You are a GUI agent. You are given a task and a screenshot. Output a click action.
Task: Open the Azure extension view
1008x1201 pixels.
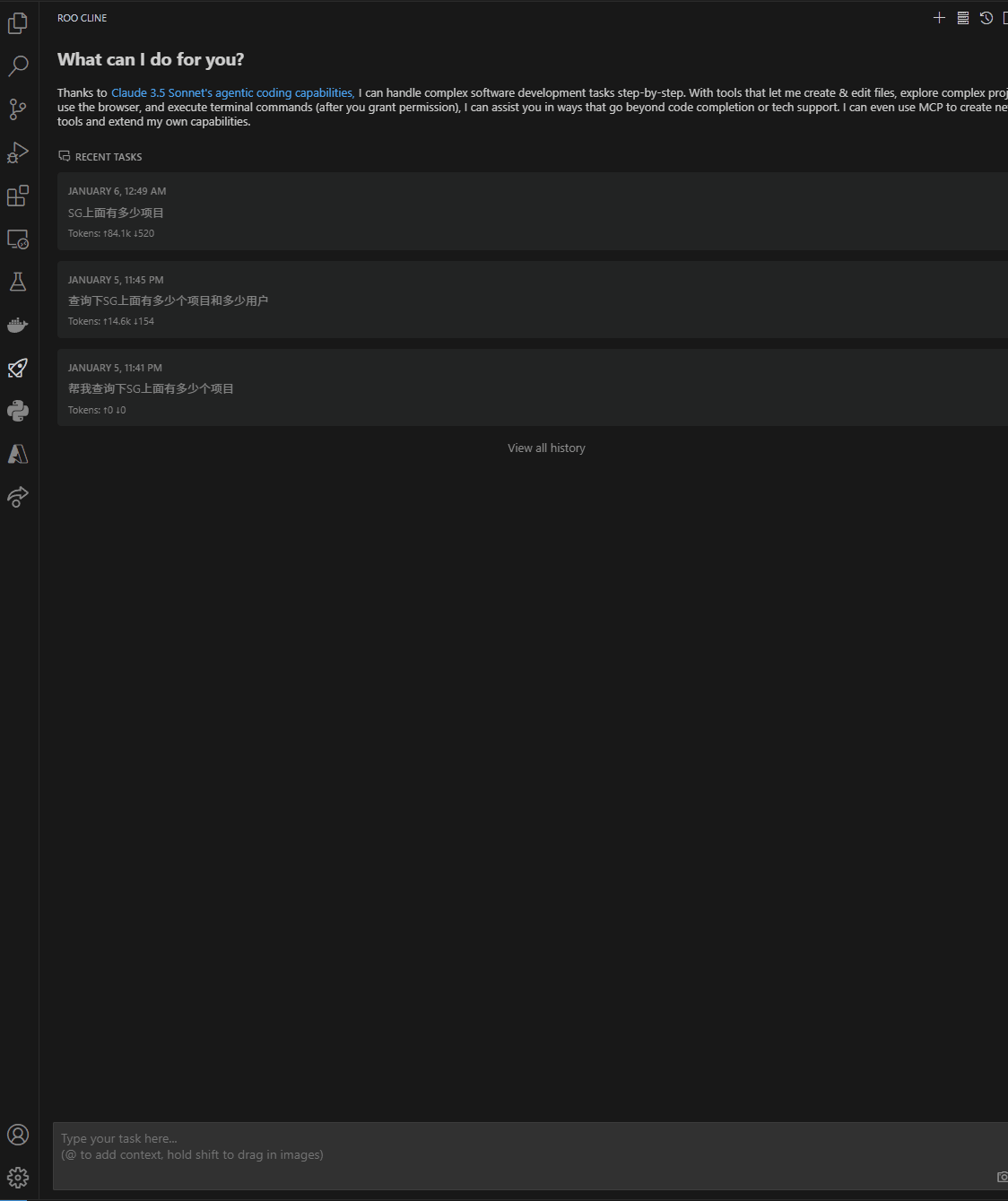tap(18, 453)
